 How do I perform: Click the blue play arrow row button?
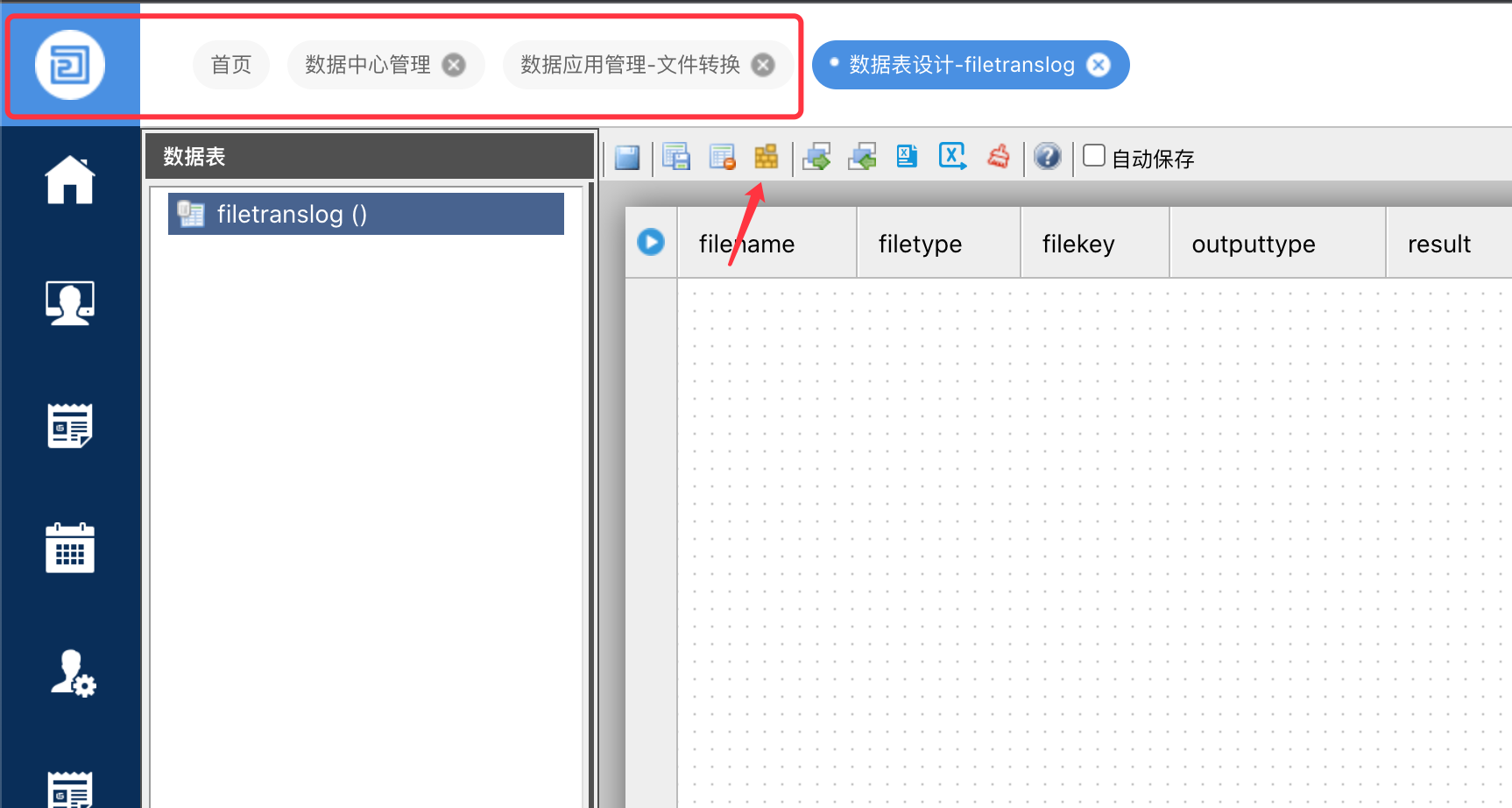coord(651,242)
